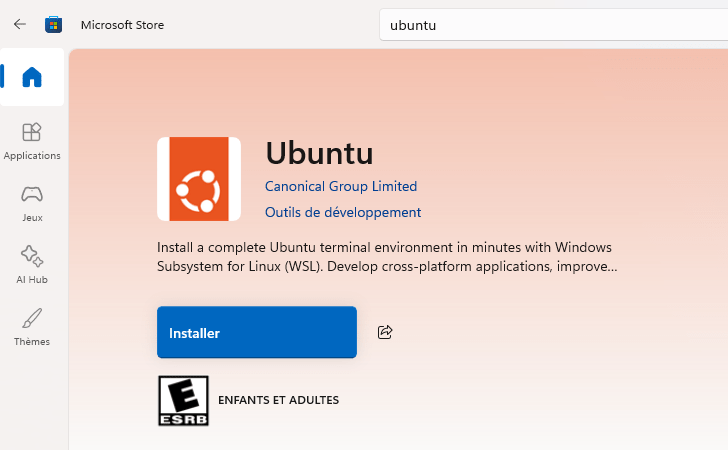Click the ESRB rating badge

(x=183, y=400)
